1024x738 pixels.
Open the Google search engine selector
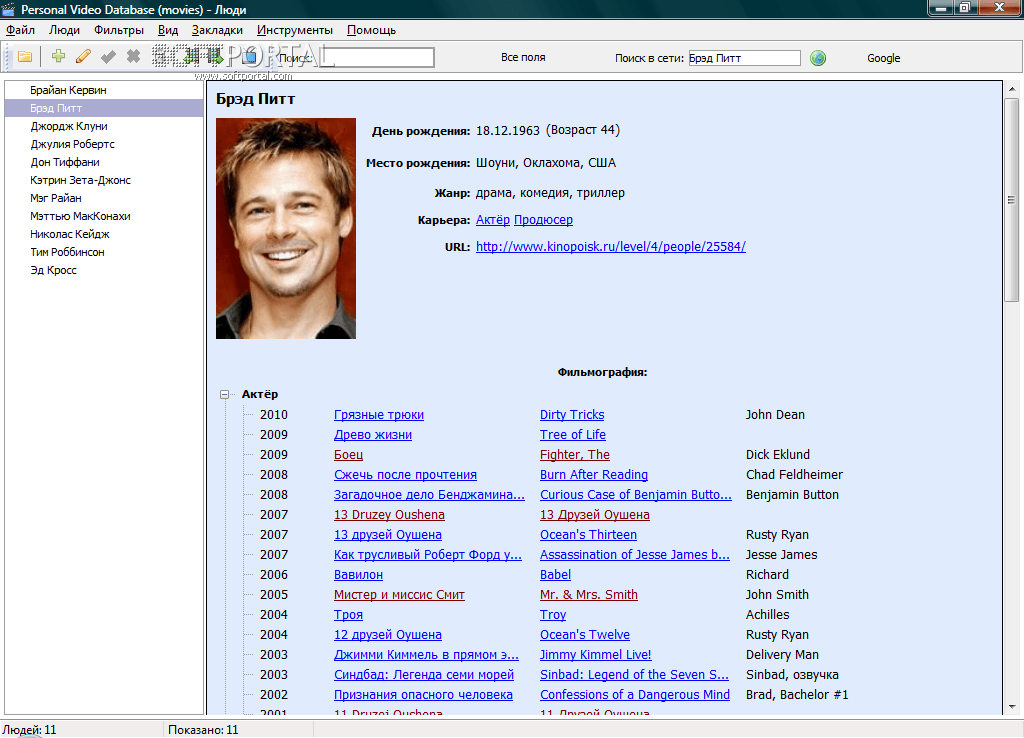[x=884, y=58]
